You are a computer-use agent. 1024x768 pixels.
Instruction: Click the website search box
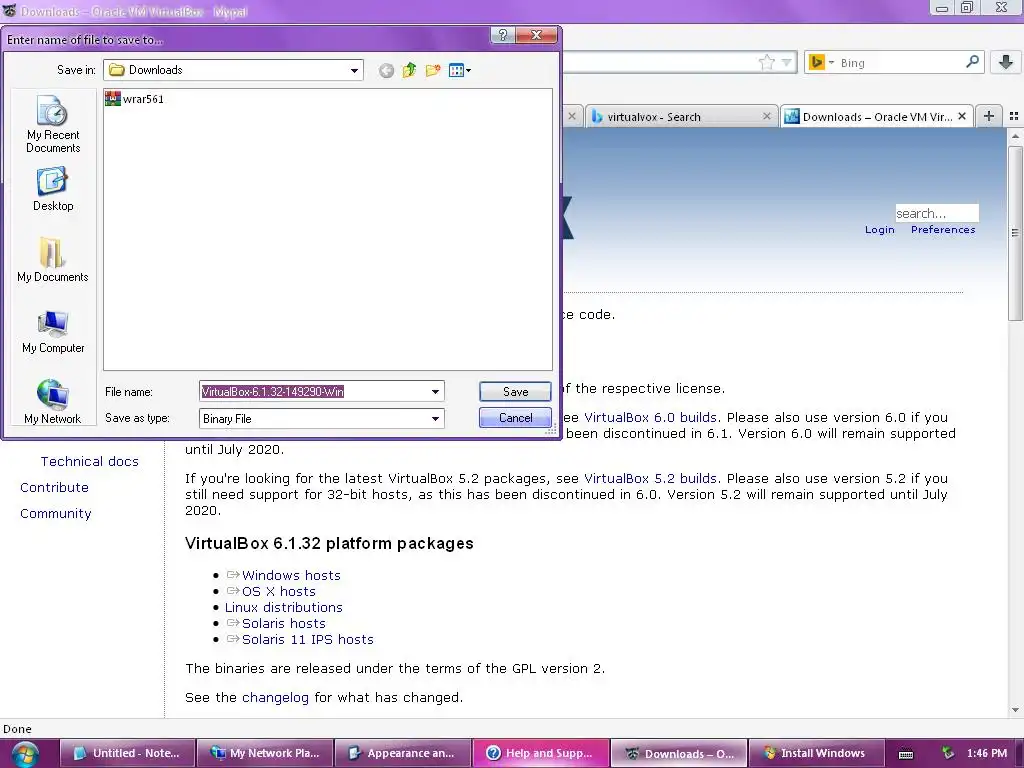pyautogui.click(x=936, y=213)
